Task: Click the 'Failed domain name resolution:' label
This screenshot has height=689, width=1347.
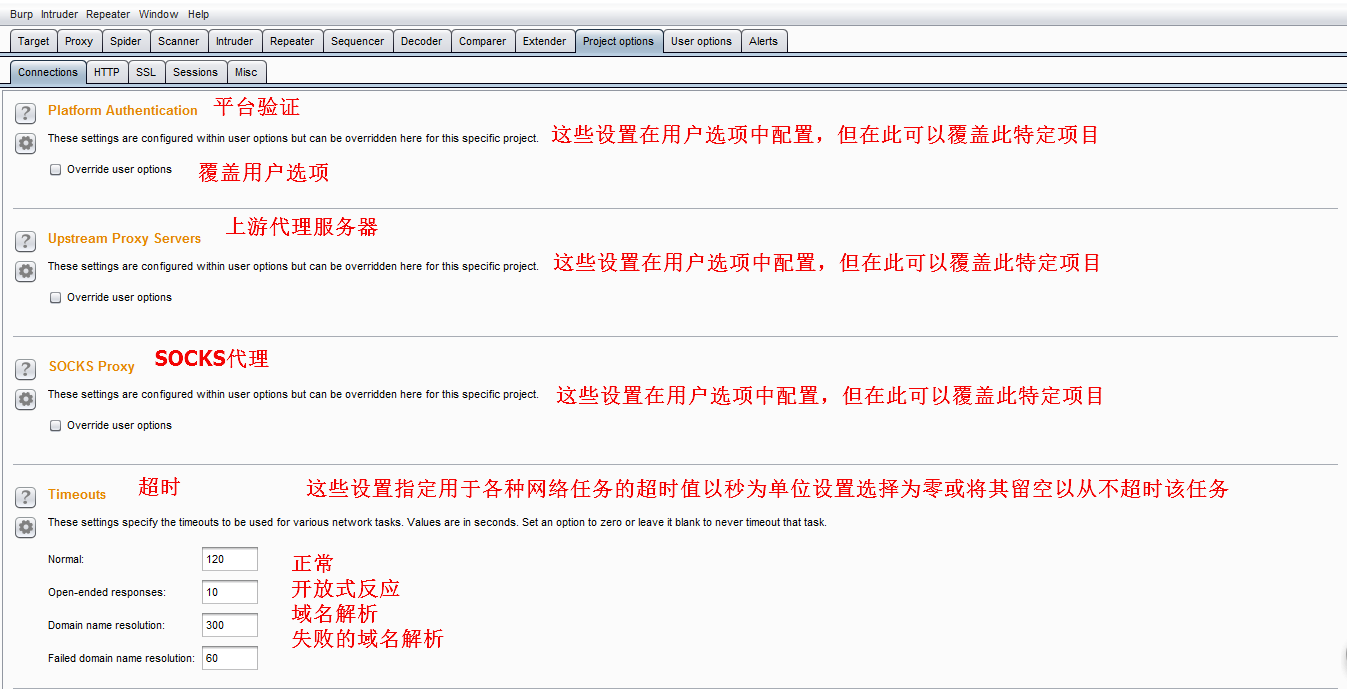Action: click(121, 659)
